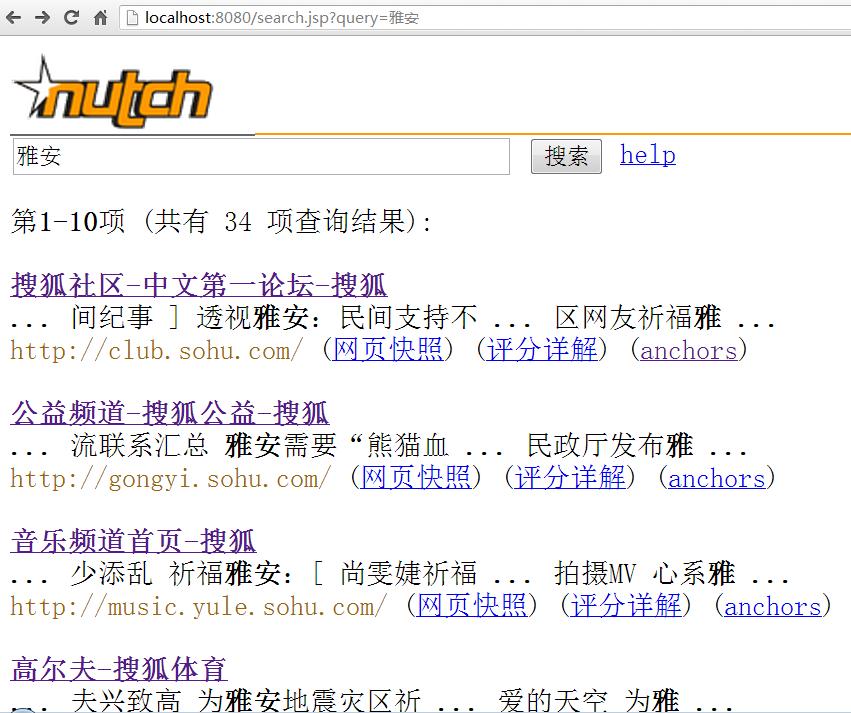Click the 搜索 search button

click(x=566, y=156)
